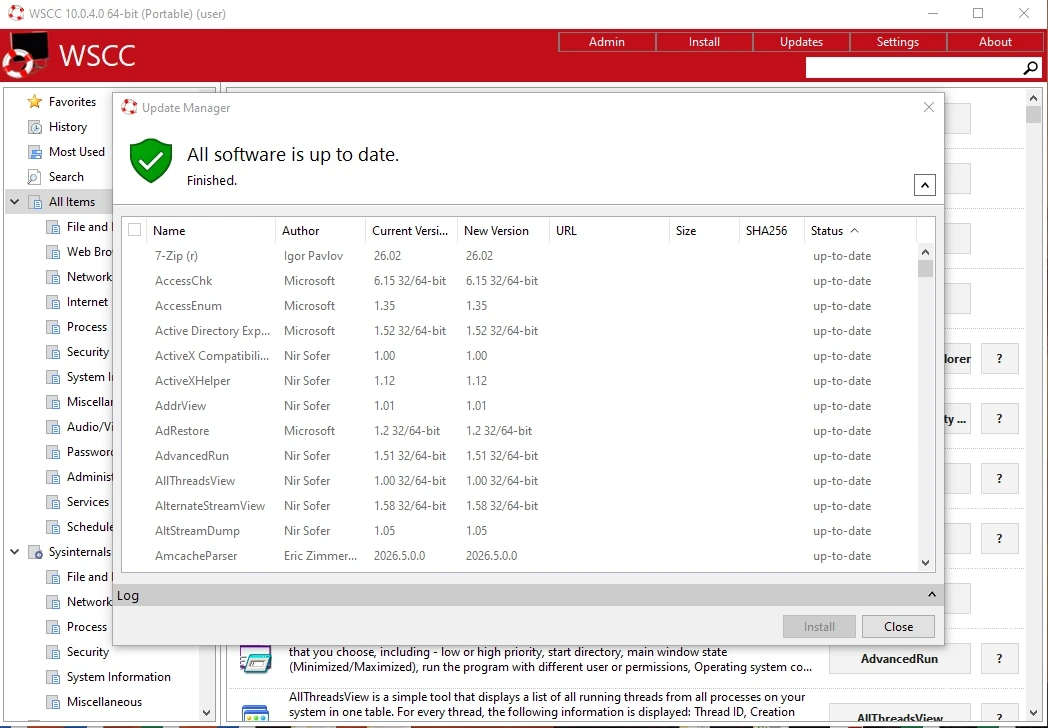The width and height of the screenshot is (1048, 728).
Task: Click the Most Used icon
Action: 34,152
